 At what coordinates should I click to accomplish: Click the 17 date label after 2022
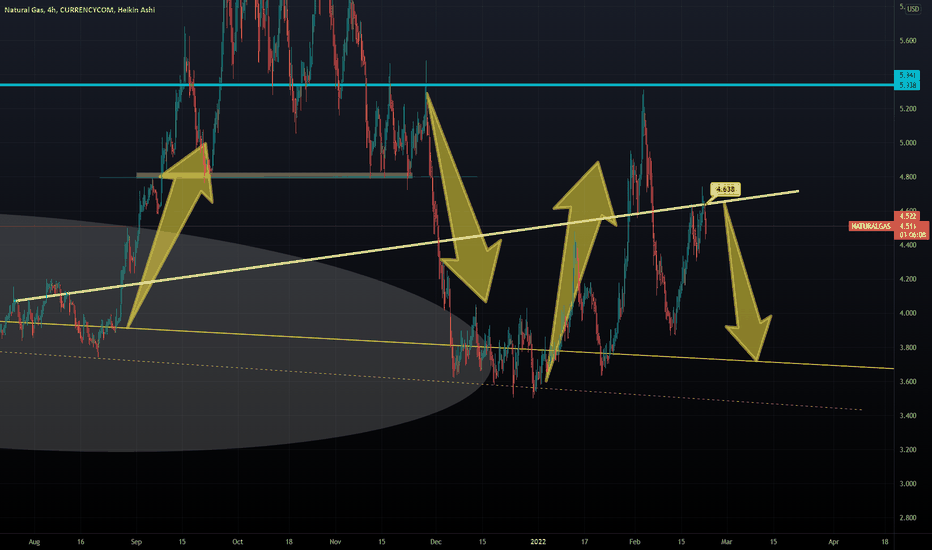click(585, 542)
